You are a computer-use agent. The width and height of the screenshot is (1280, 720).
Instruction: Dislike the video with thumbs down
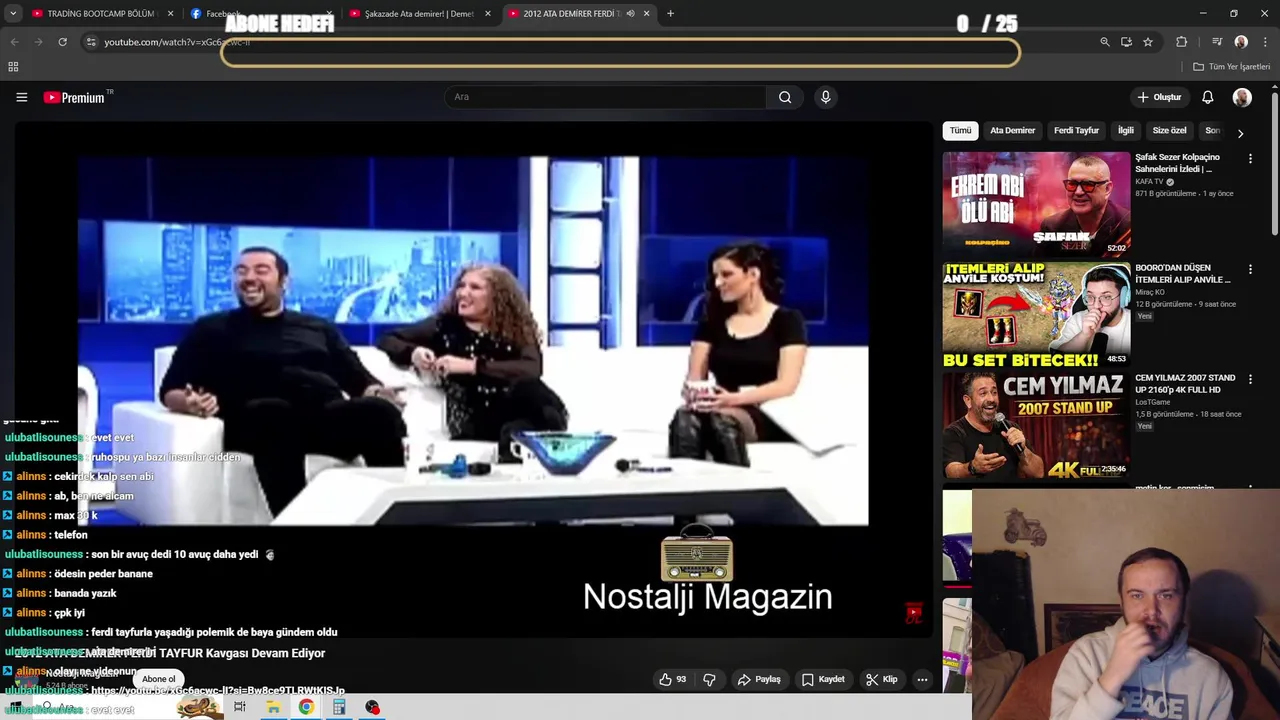click(x=709, y=679)
